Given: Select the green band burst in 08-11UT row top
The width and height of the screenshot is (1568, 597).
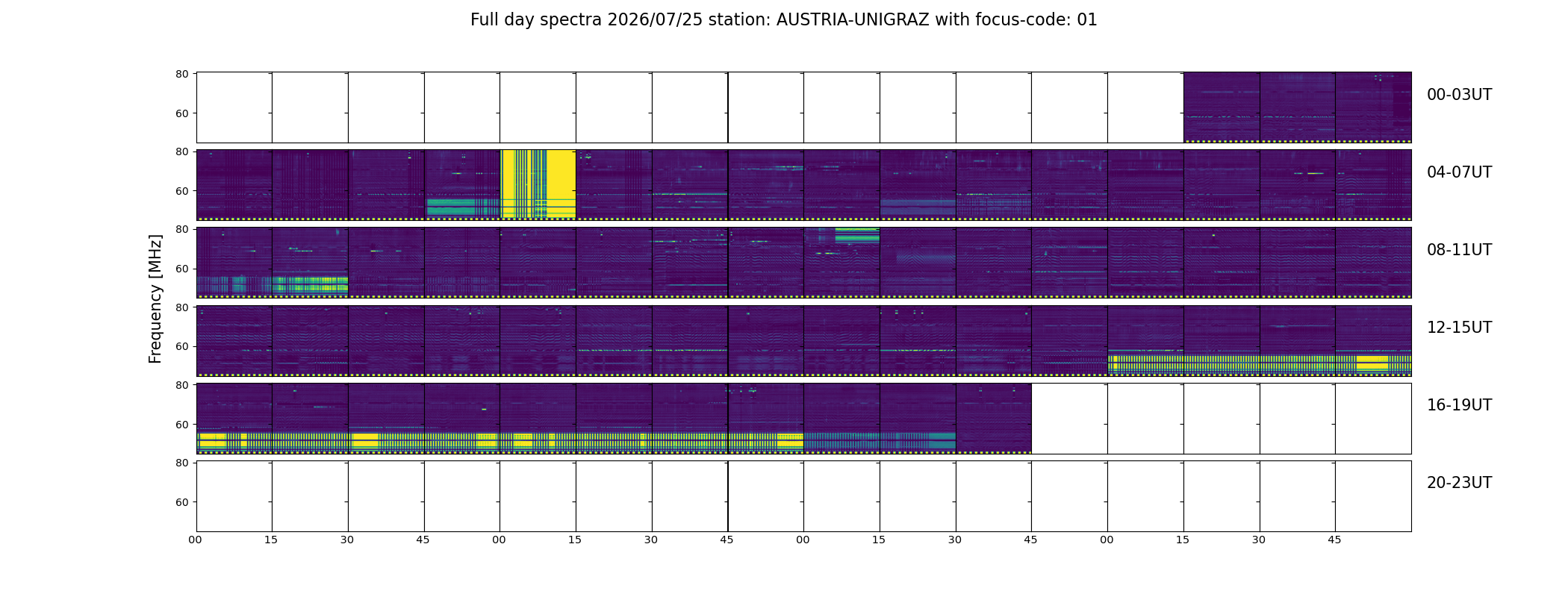Looking at the screenshot, I should (857, 236).
